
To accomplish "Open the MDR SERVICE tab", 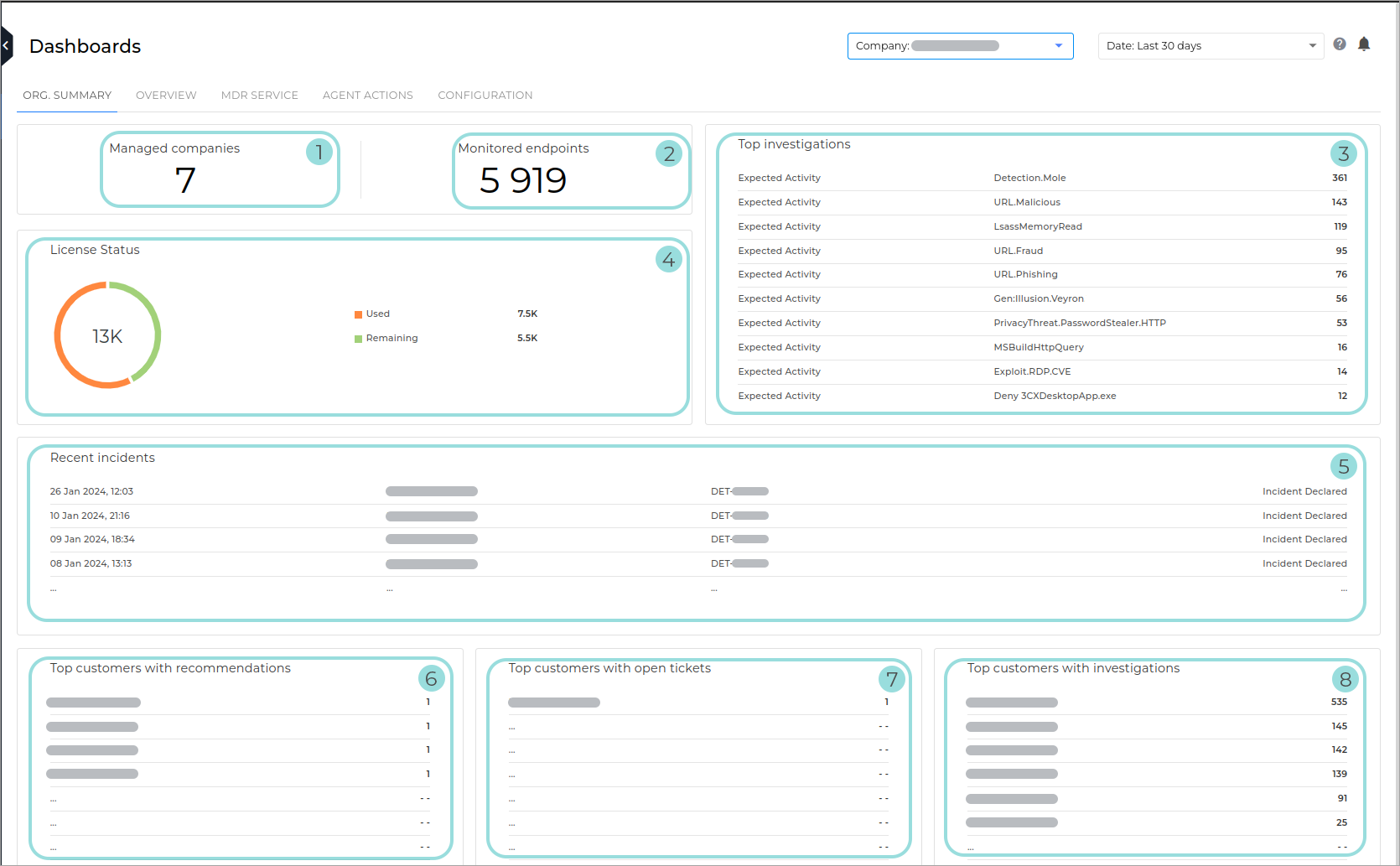I will (x=259, y=95).
